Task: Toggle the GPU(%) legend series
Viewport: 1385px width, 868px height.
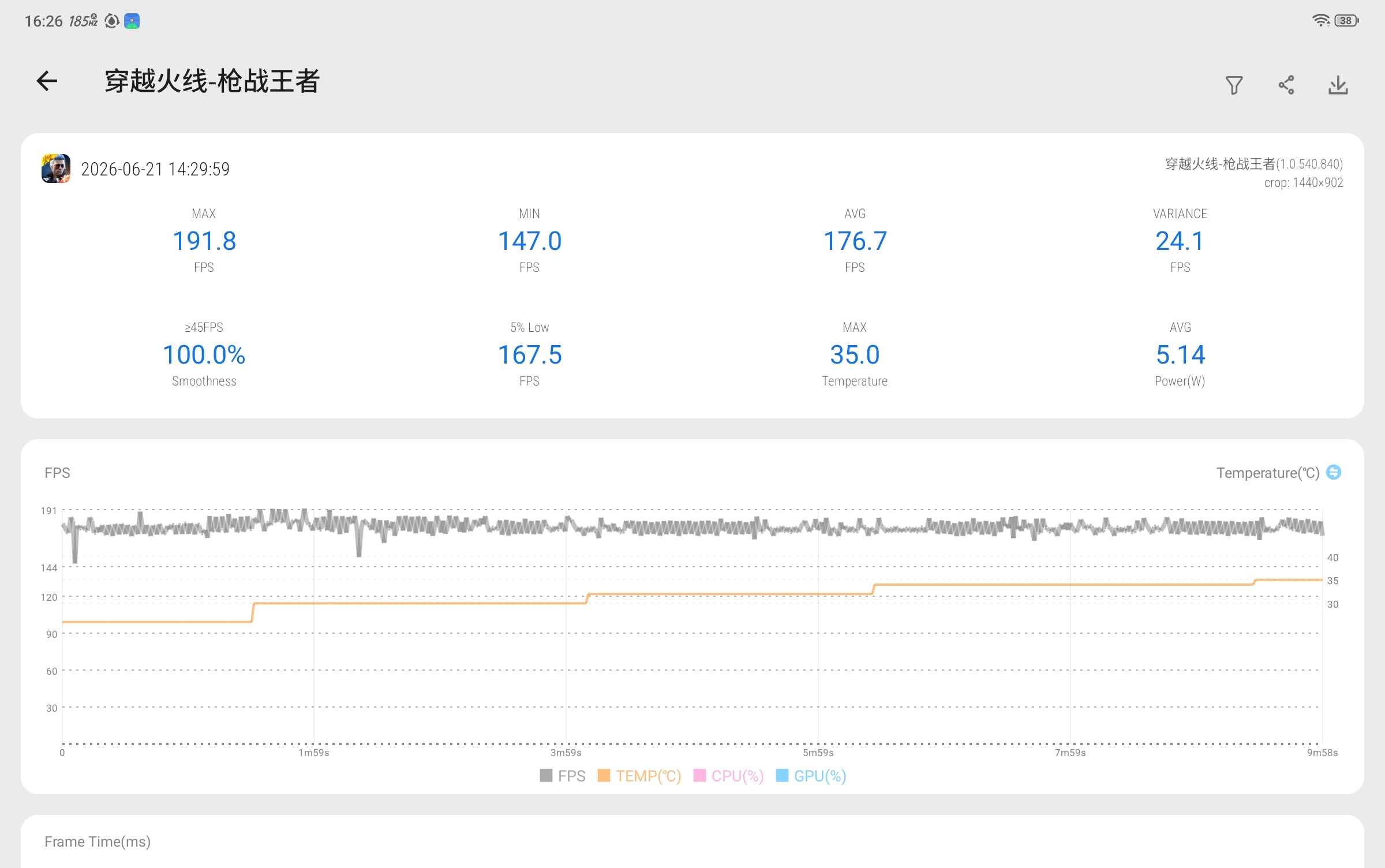Action: point(811,776)
